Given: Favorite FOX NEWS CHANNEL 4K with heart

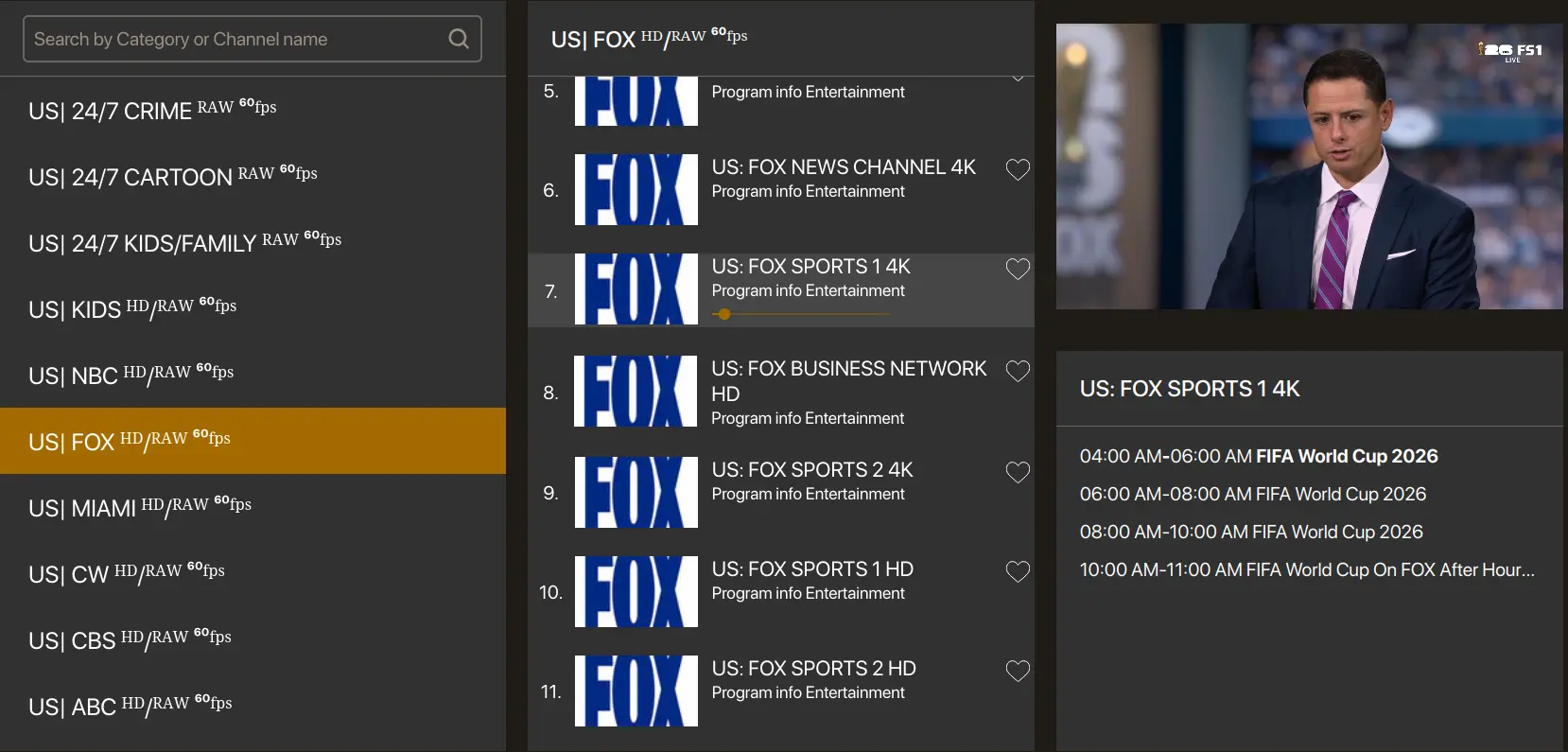Looking at the screenshot, I should [1018, 169].
